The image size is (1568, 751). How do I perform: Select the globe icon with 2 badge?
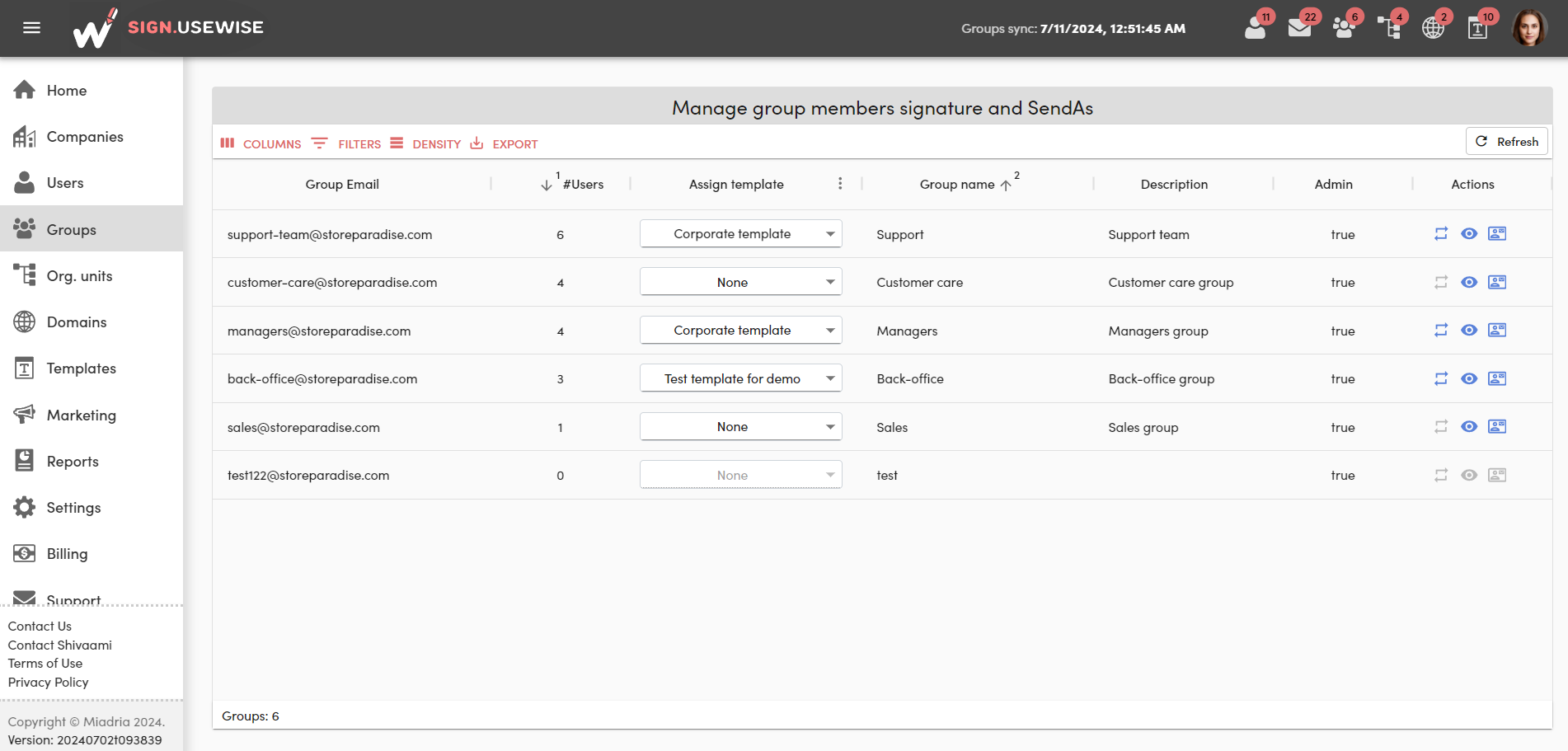[x=1434, y=27]
